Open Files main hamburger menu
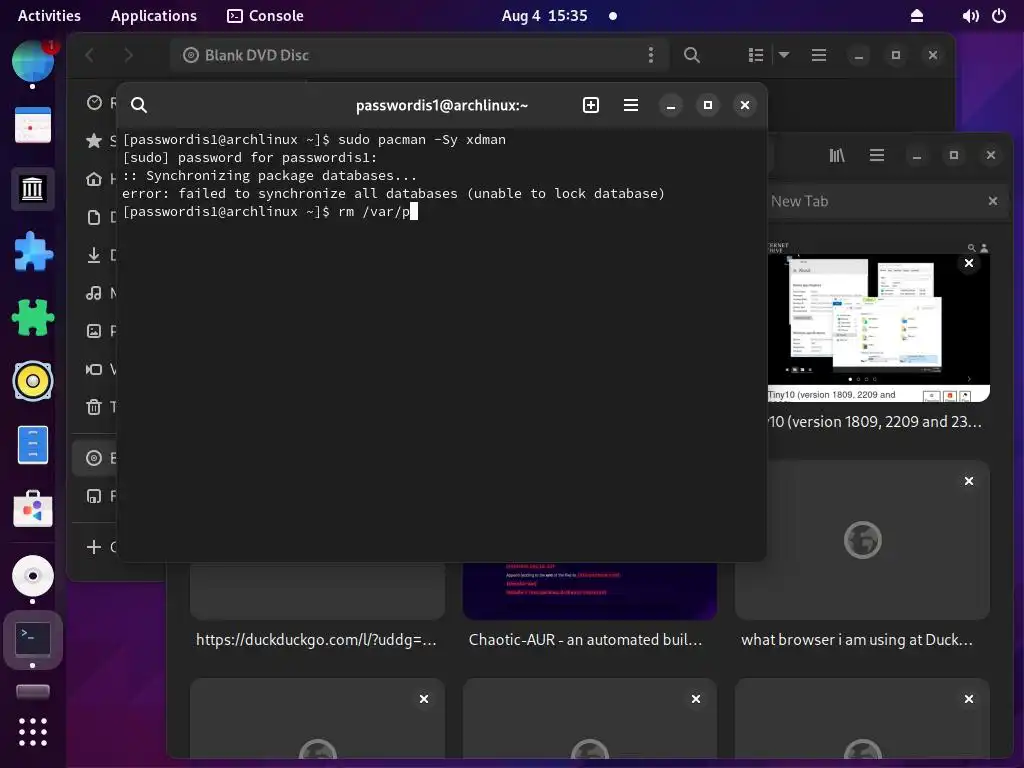Viewport: 1024px width, 768px height. click(x=819, y=55)
